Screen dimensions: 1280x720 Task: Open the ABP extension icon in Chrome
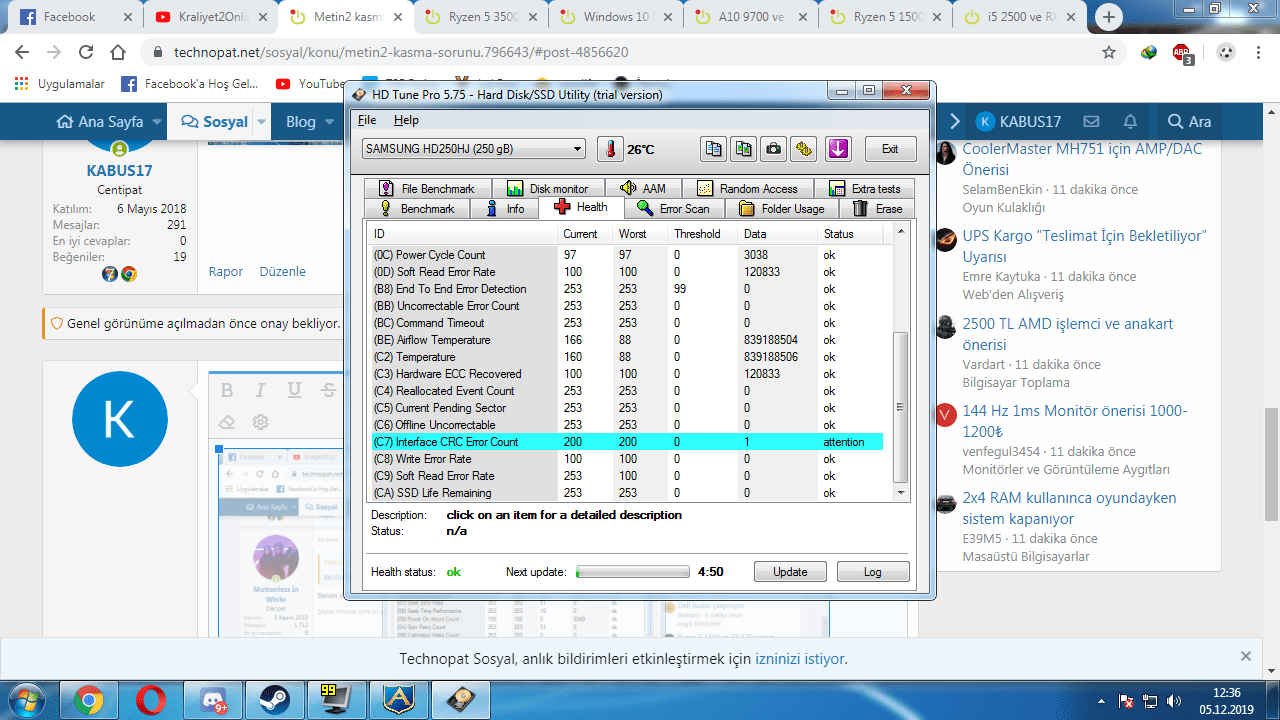pos(1182,54)
